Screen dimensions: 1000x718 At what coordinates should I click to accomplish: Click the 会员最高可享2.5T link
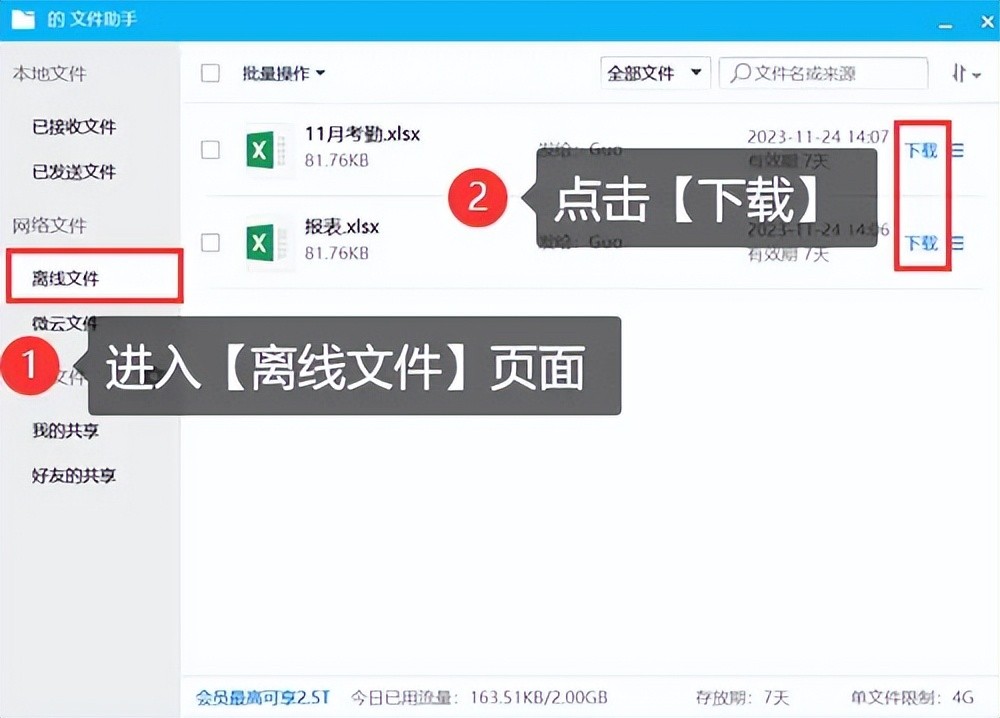(263, 697)
